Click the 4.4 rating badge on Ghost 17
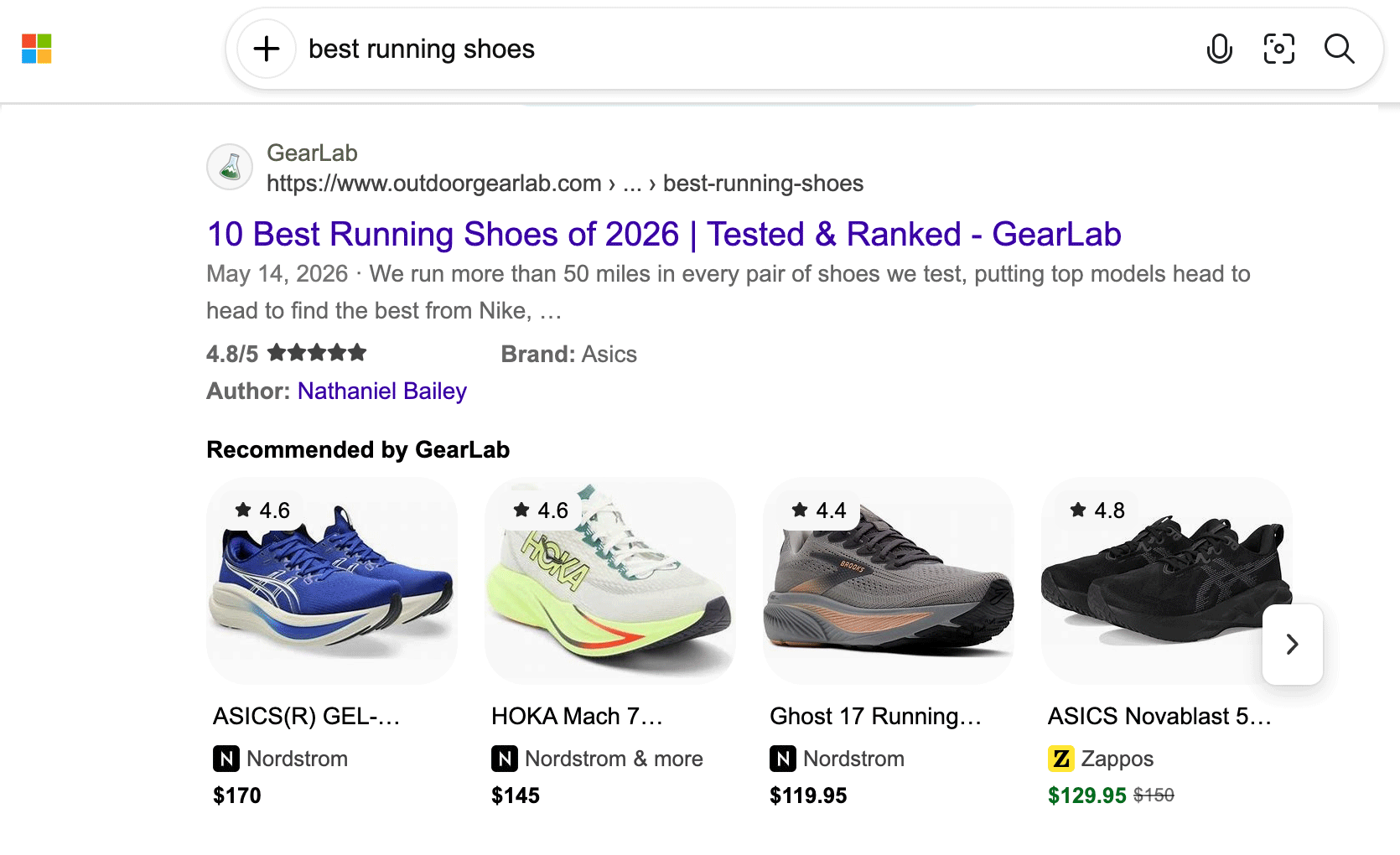 pyautogui.click(x=820, y=510)
